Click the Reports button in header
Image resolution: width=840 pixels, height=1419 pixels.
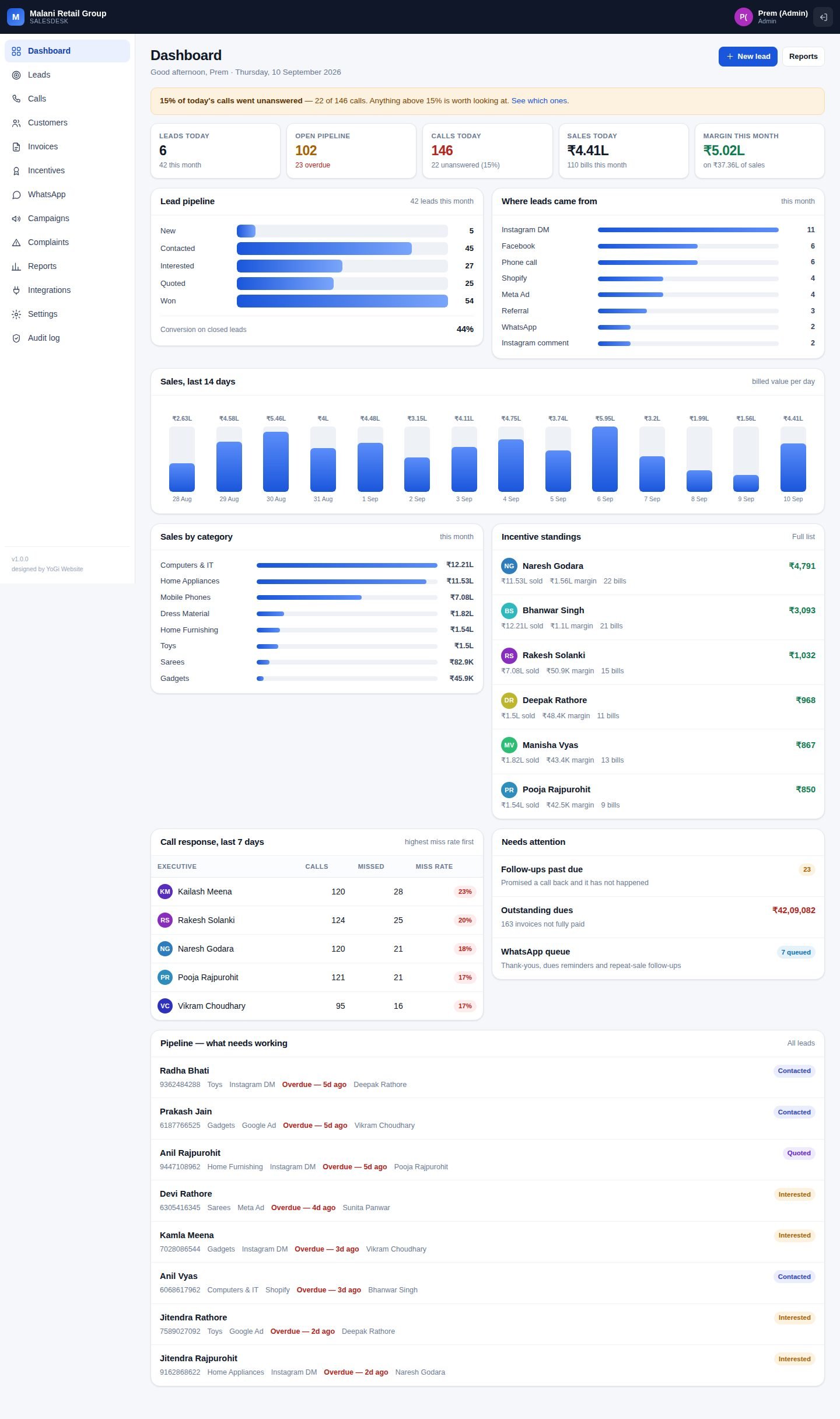[803, 57]
